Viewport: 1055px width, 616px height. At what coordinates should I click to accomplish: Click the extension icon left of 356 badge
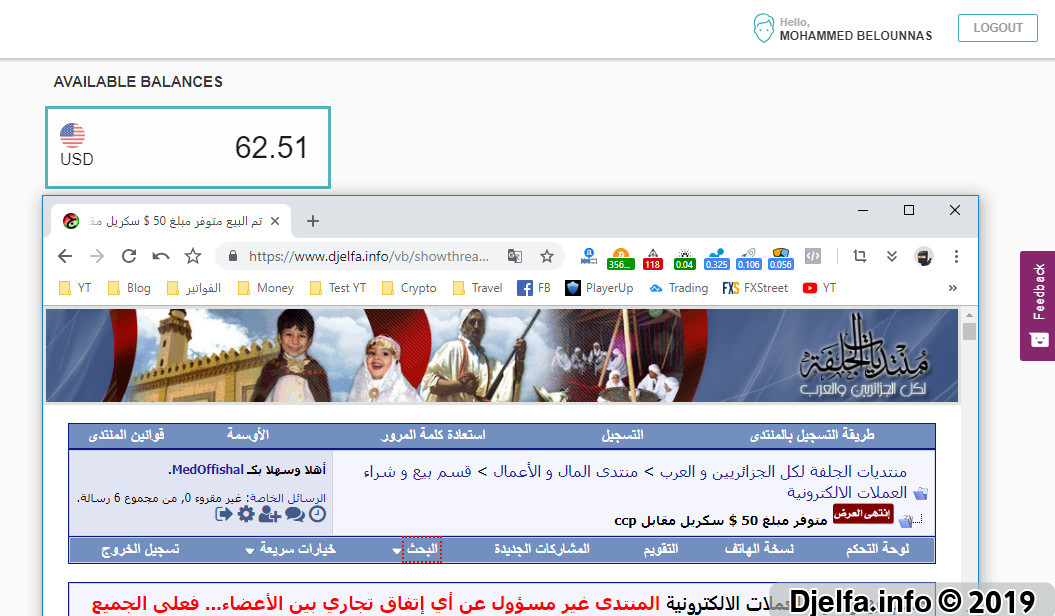(589, 256)
